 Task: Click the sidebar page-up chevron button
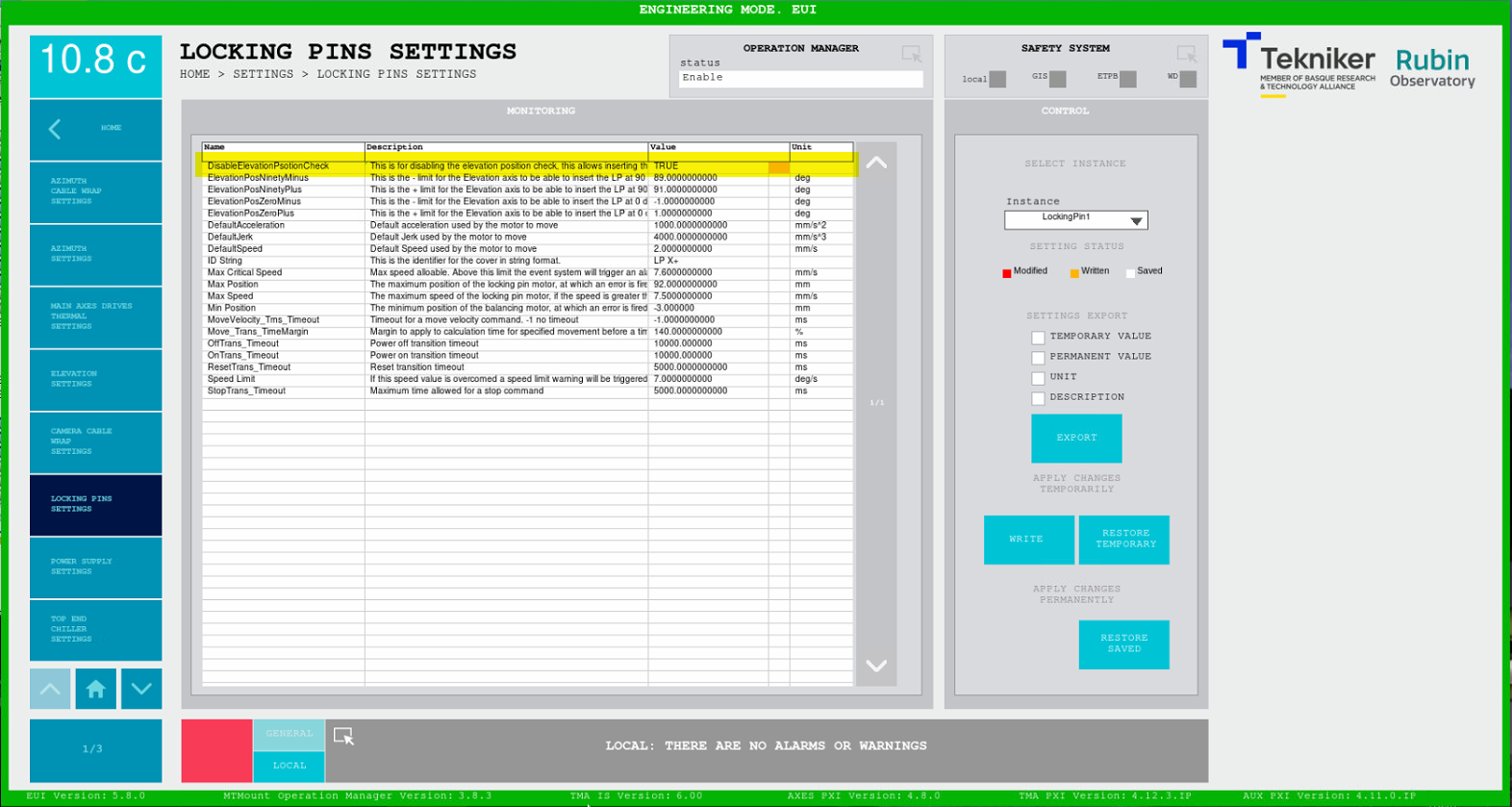pyautogui.click(x=50, y=689)
